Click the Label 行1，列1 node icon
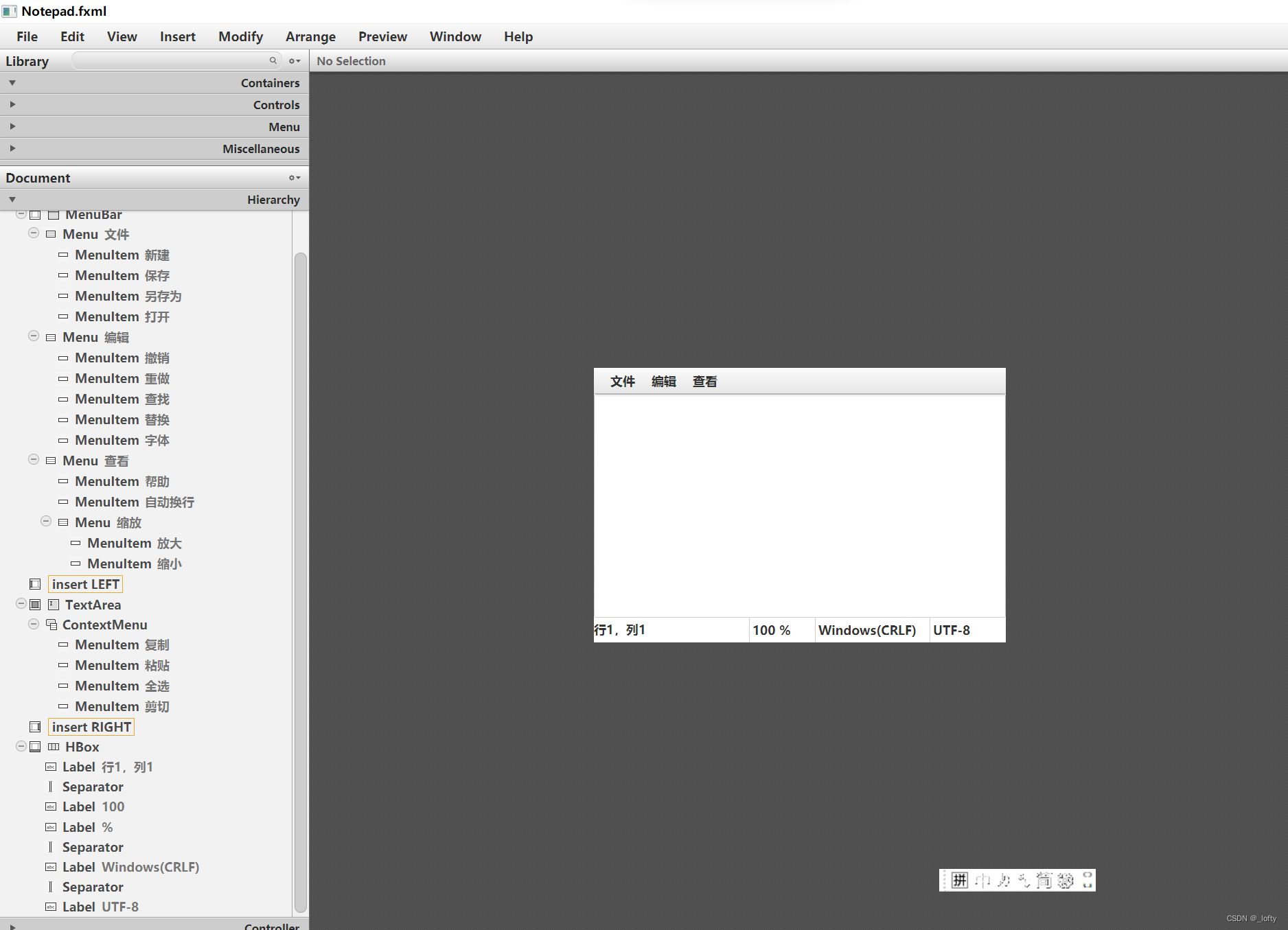 point(51,767)
